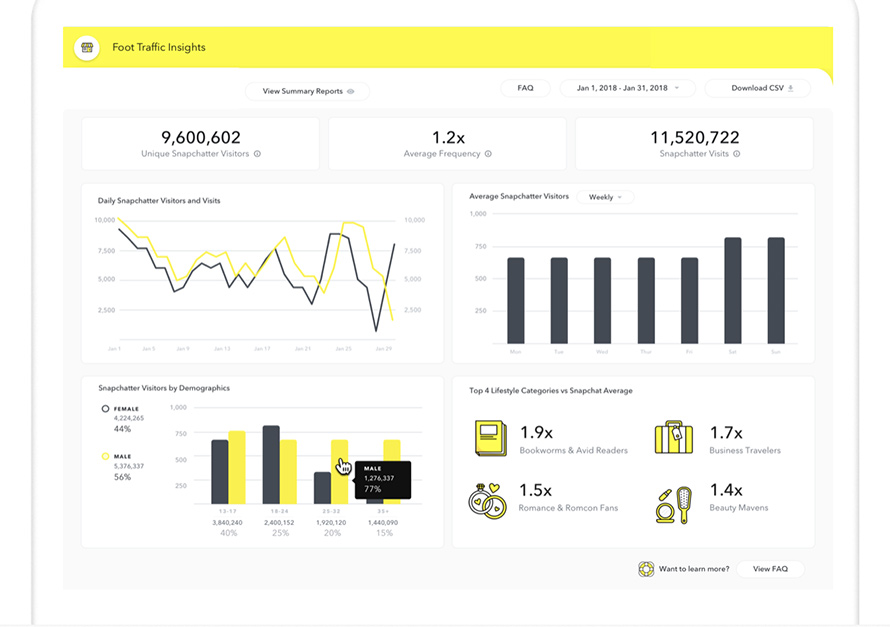Select the Sunday bar in weekly chart

pos(776,291)
